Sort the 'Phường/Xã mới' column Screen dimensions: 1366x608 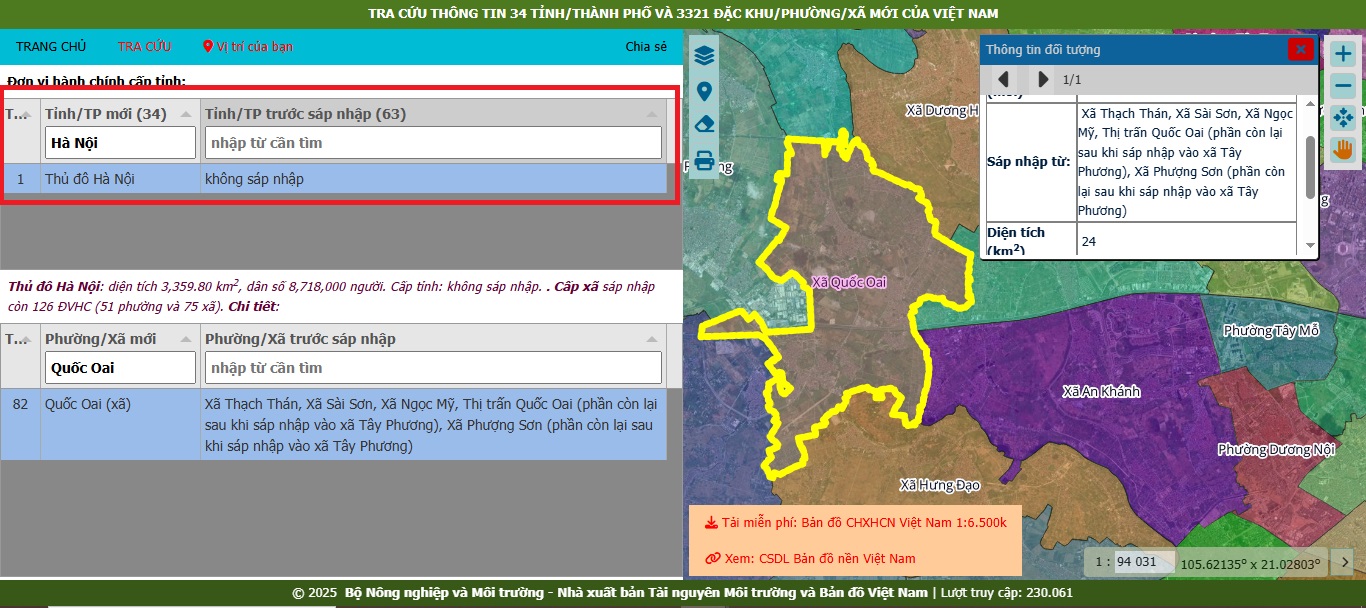185,339
